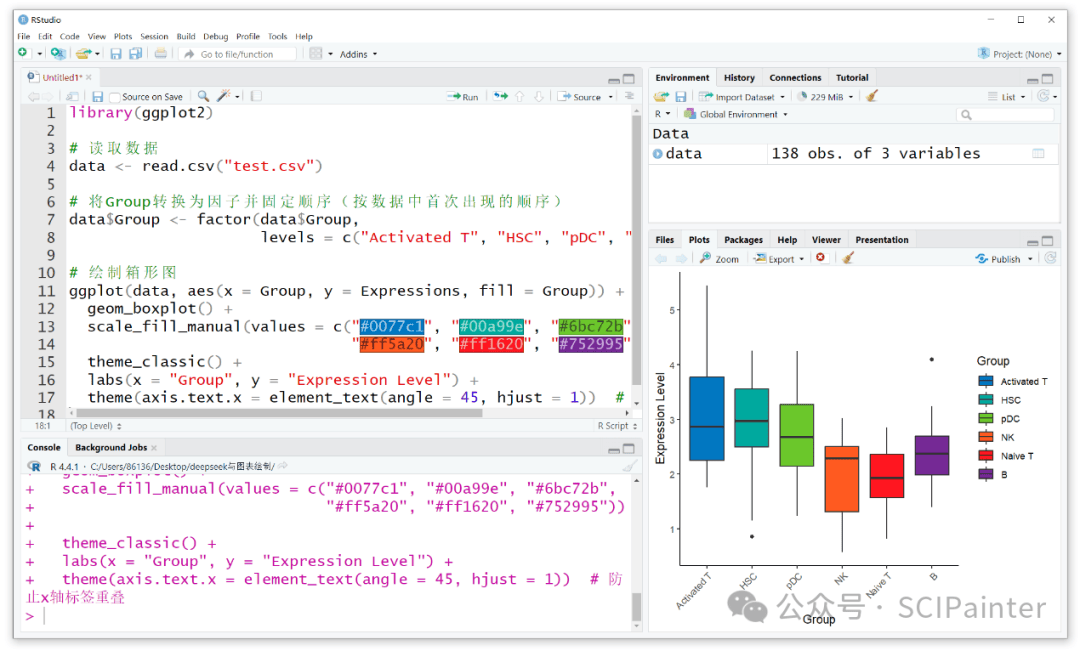
Task: Open Import Dataset dropdown
Action: (742, 97)
